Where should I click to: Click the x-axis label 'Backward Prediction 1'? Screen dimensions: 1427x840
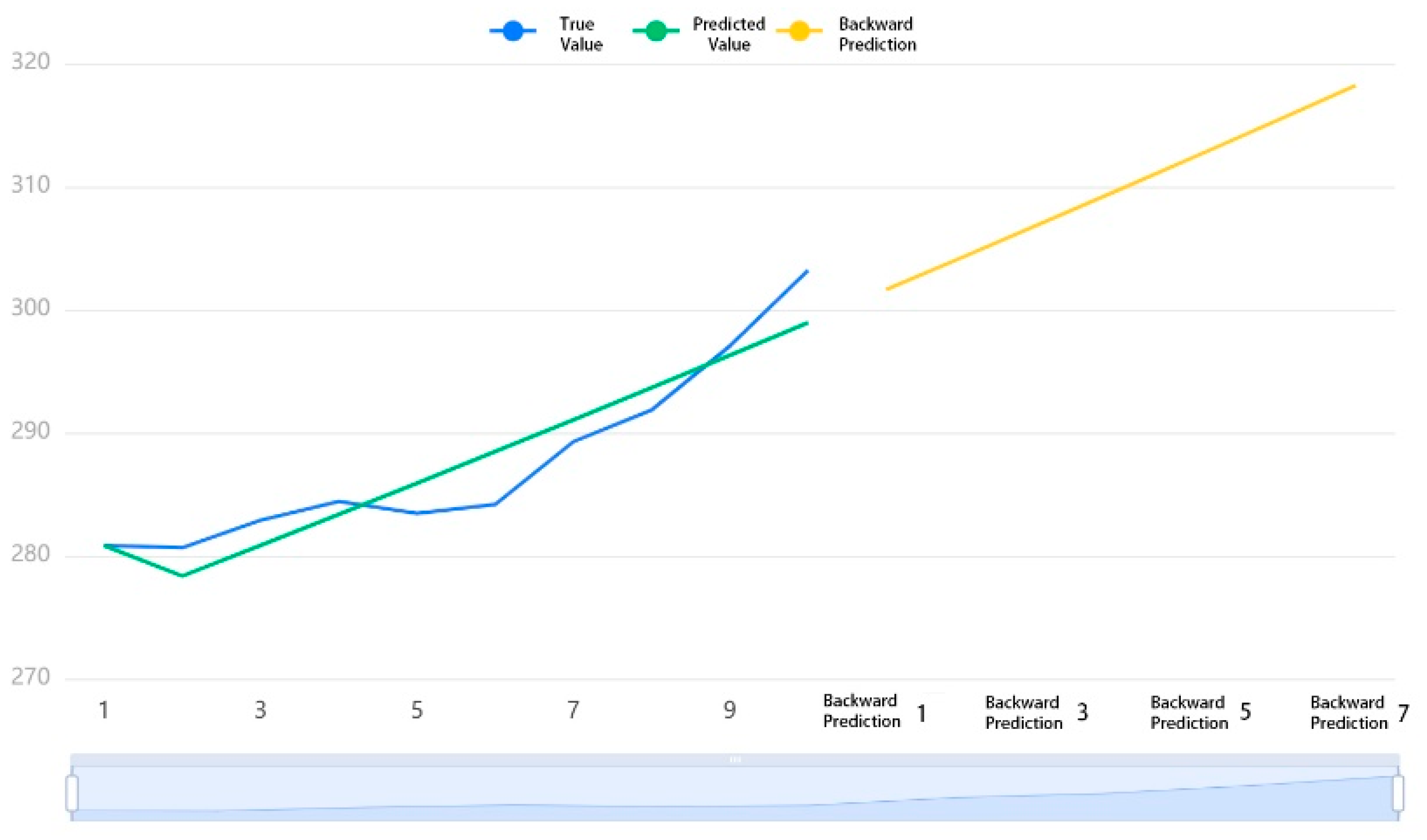875,711
